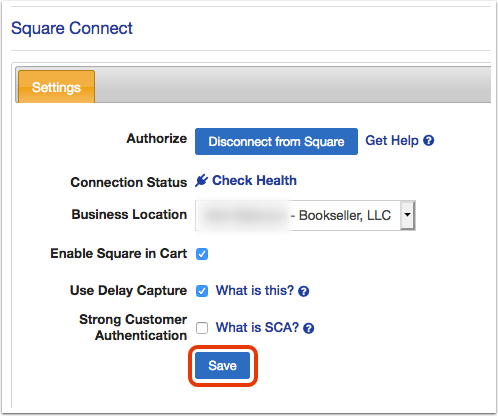Click the question mark icon after What is SCA?
The image size is (498, 416).
point(308,328)
